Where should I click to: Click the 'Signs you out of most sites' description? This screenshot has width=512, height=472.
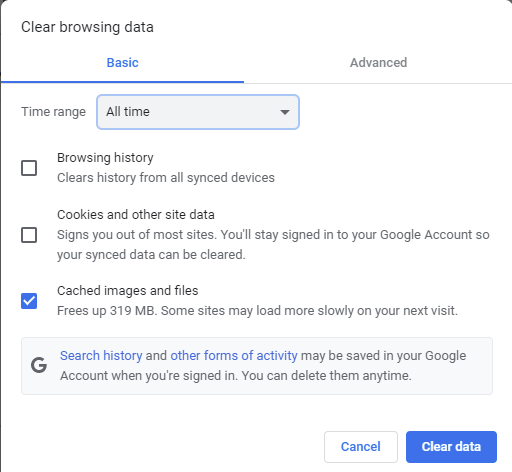coord(273,245)
